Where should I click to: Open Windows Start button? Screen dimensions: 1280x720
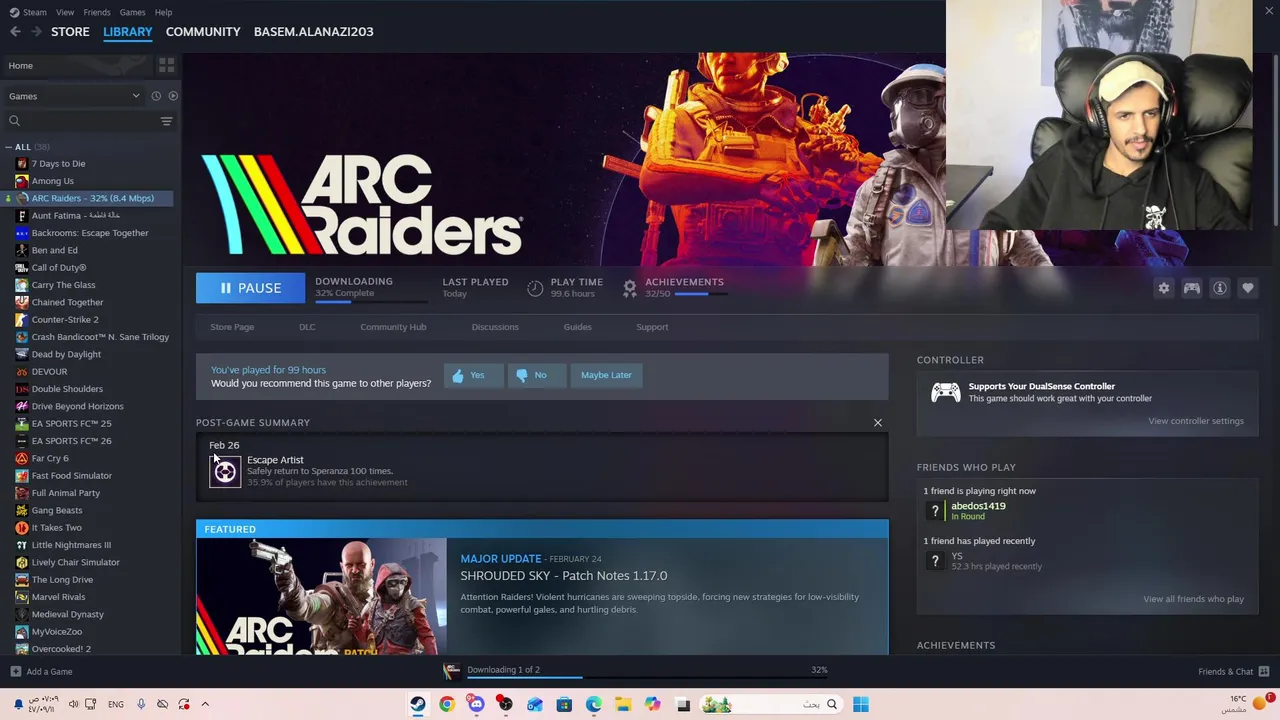[861, 705]
